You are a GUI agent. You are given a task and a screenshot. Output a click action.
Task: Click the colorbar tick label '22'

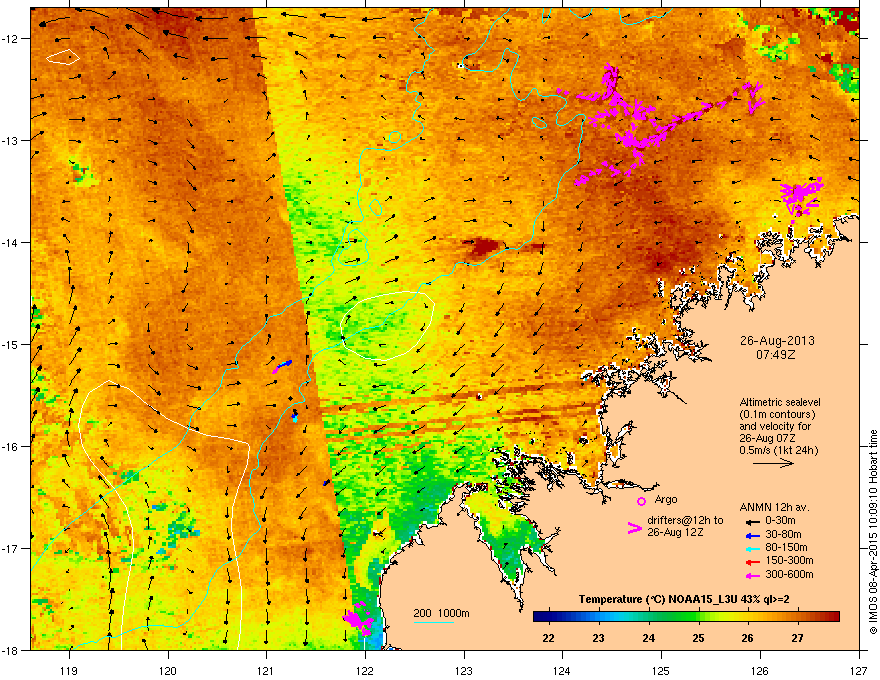point(548,638)
